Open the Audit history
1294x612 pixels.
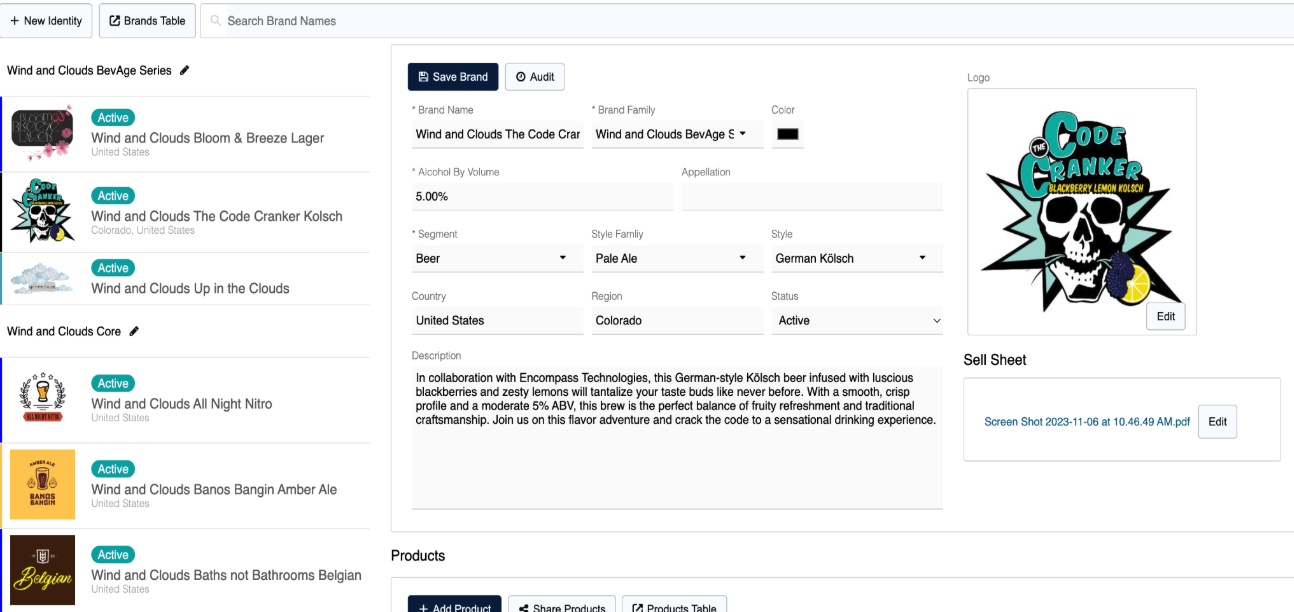click(x=535, y=77)
